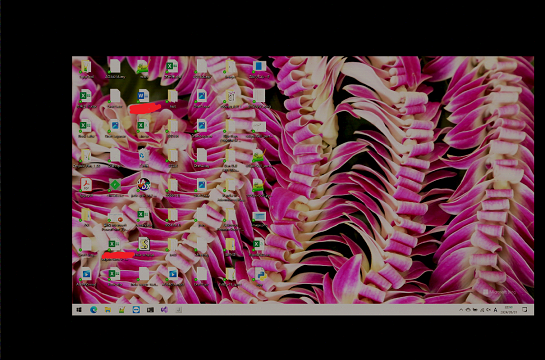Open File Explorer from the taskbar
Image resolution: width=545 pixels, height=360 pixels.
pos(108,310)
